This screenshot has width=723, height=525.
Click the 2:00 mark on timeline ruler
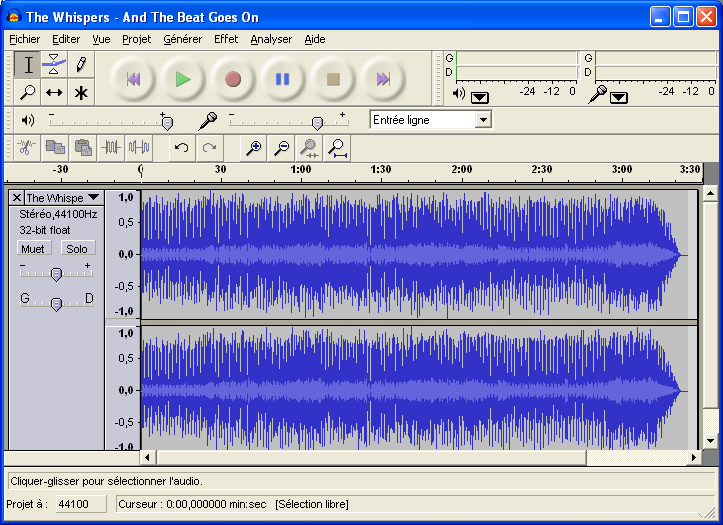tap(462, 169)
